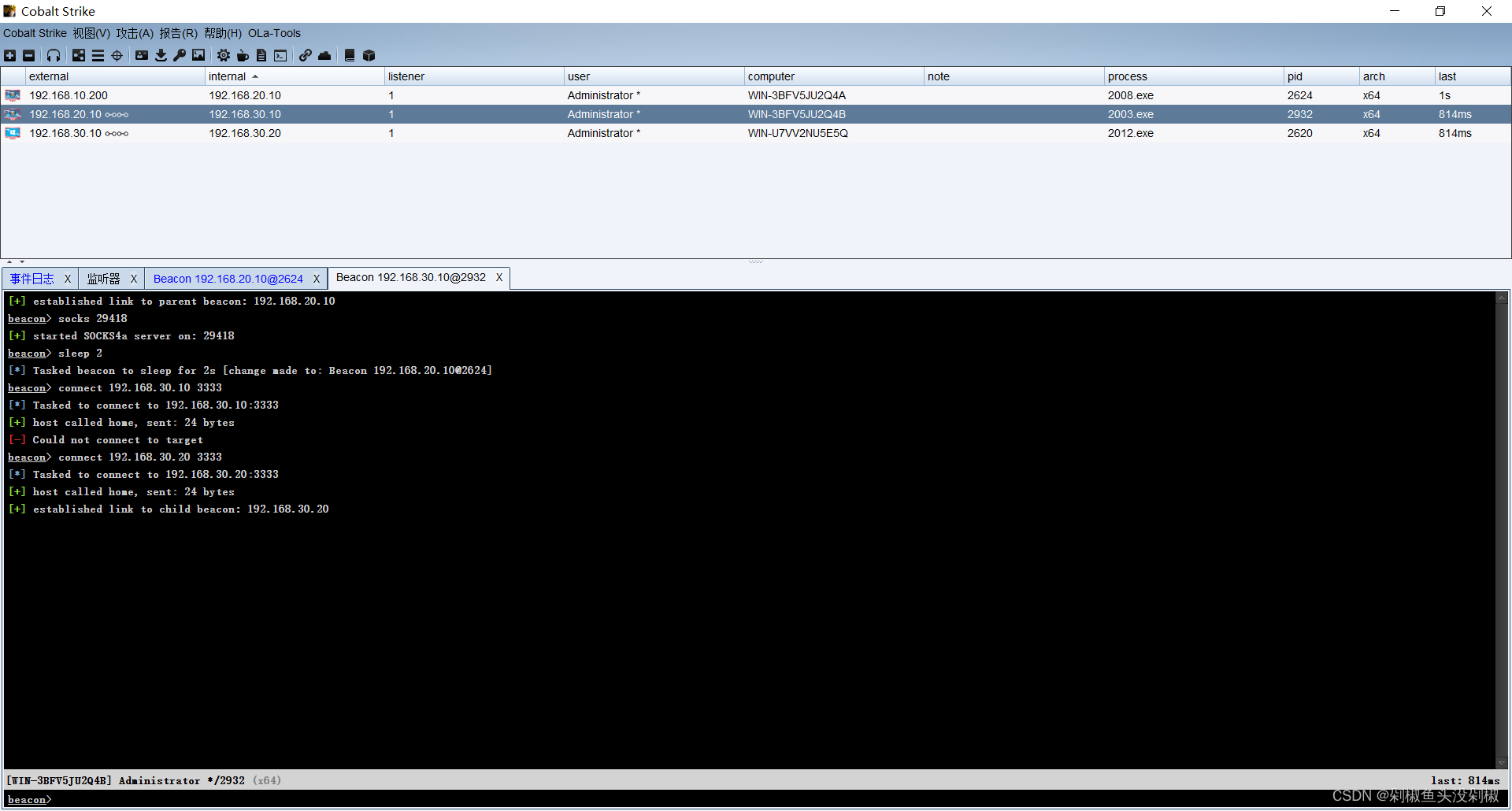Click the cloud manage web server icon
The image size is (1512, 811).
point(324,55)
